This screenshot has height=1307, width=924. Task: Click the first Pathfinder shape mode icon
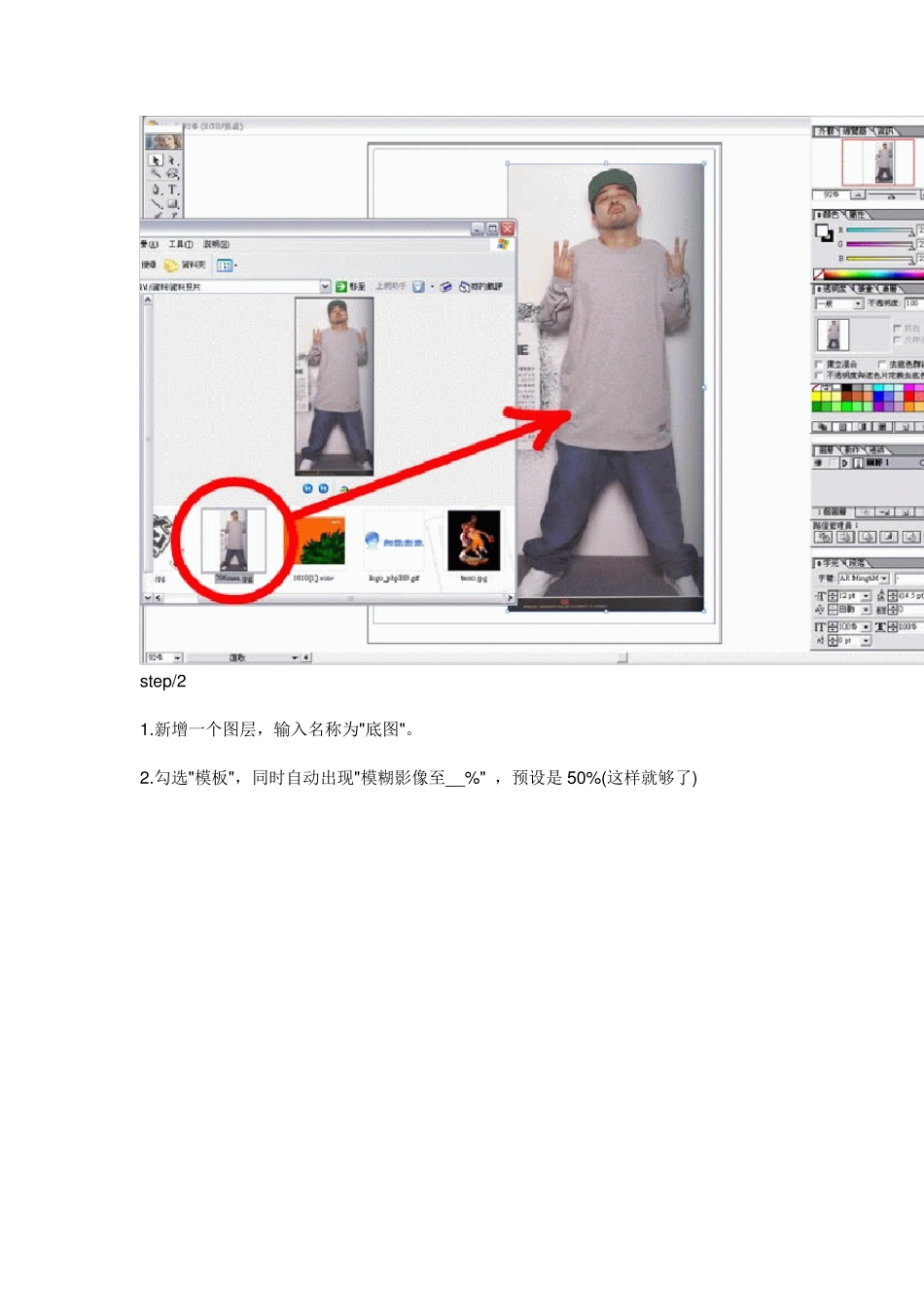[824, 537]
